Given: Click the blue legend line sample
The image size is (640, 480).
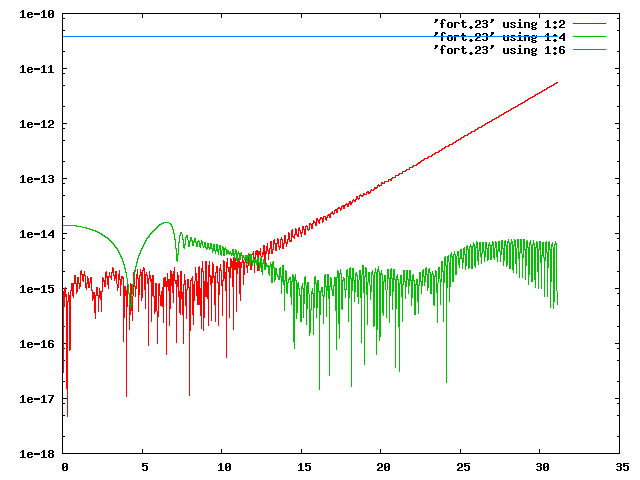Looking at the screenshot, I should pos(589,50).
